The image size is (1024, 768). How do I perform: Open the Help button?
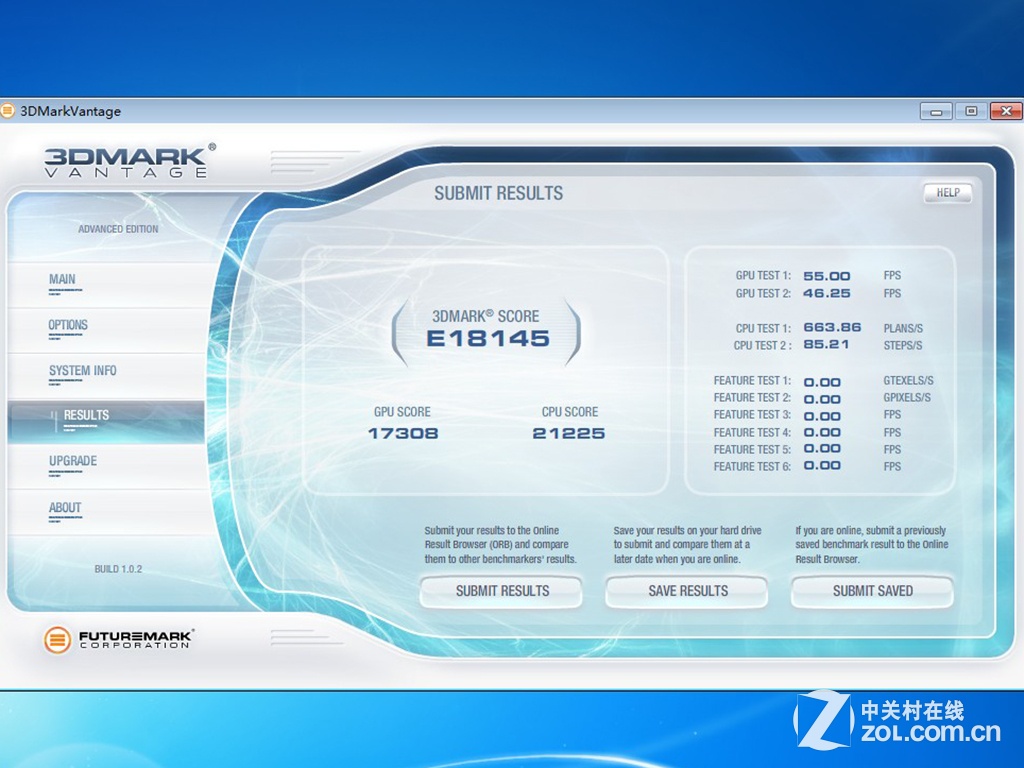(x=947, y=193)
